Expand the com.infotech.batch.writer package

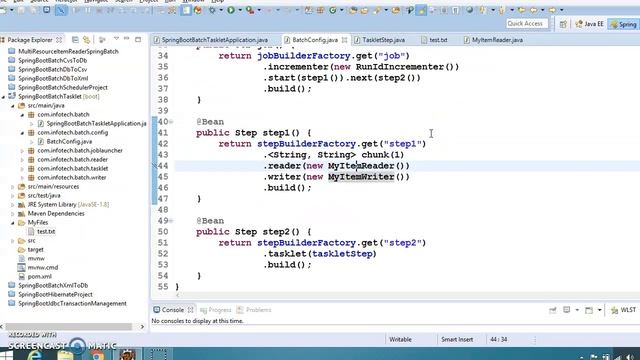(x=22, y=178)
